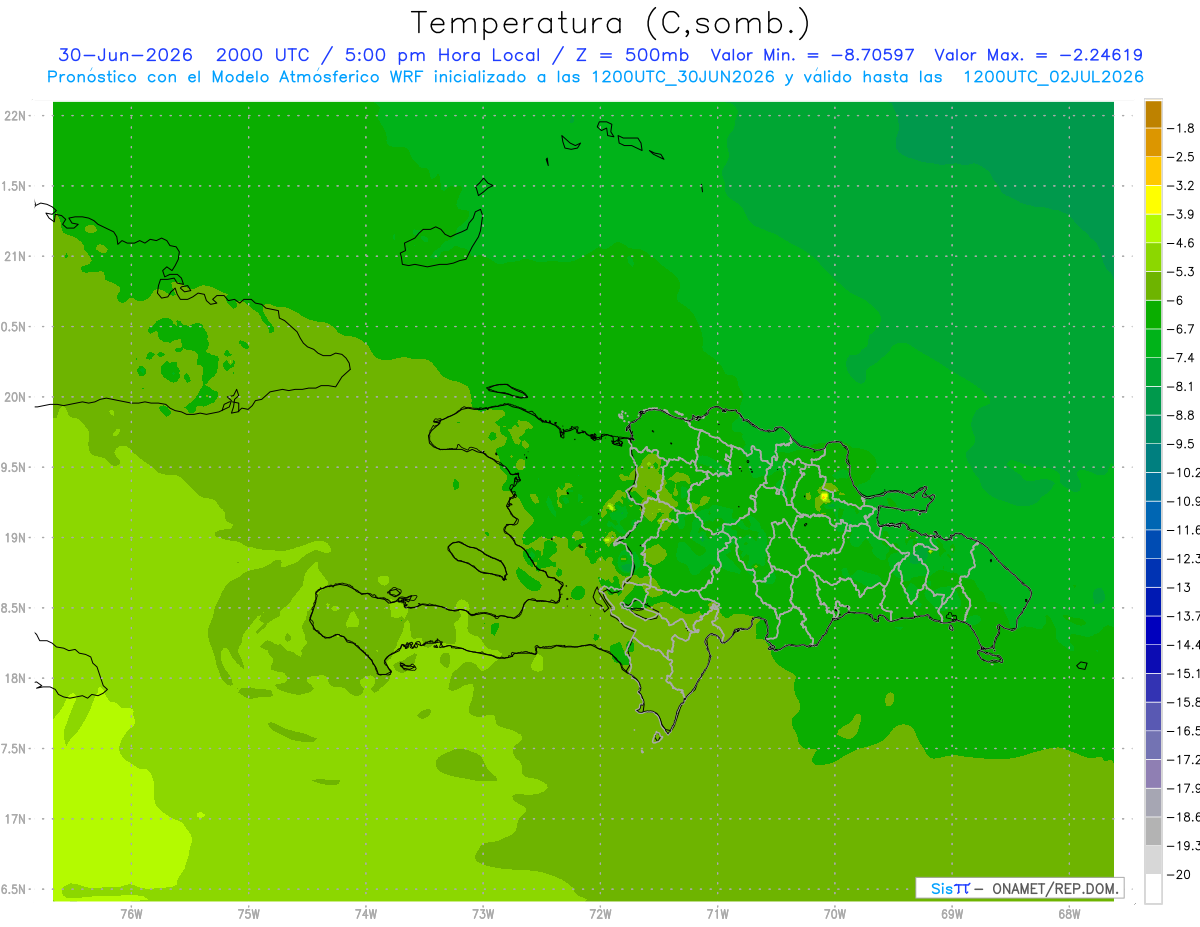Click the "-17.2" colorbar label

coord(1184,760)
